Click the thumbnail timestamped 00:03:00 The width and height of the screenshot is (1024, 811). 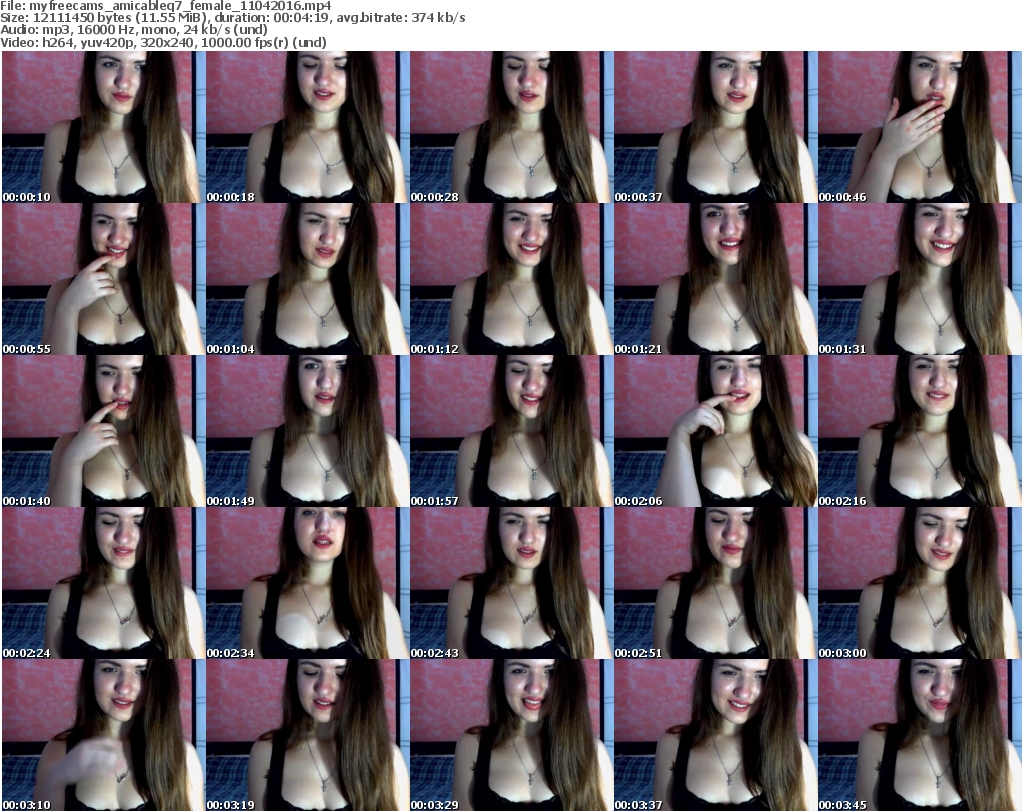coord(920,583)
